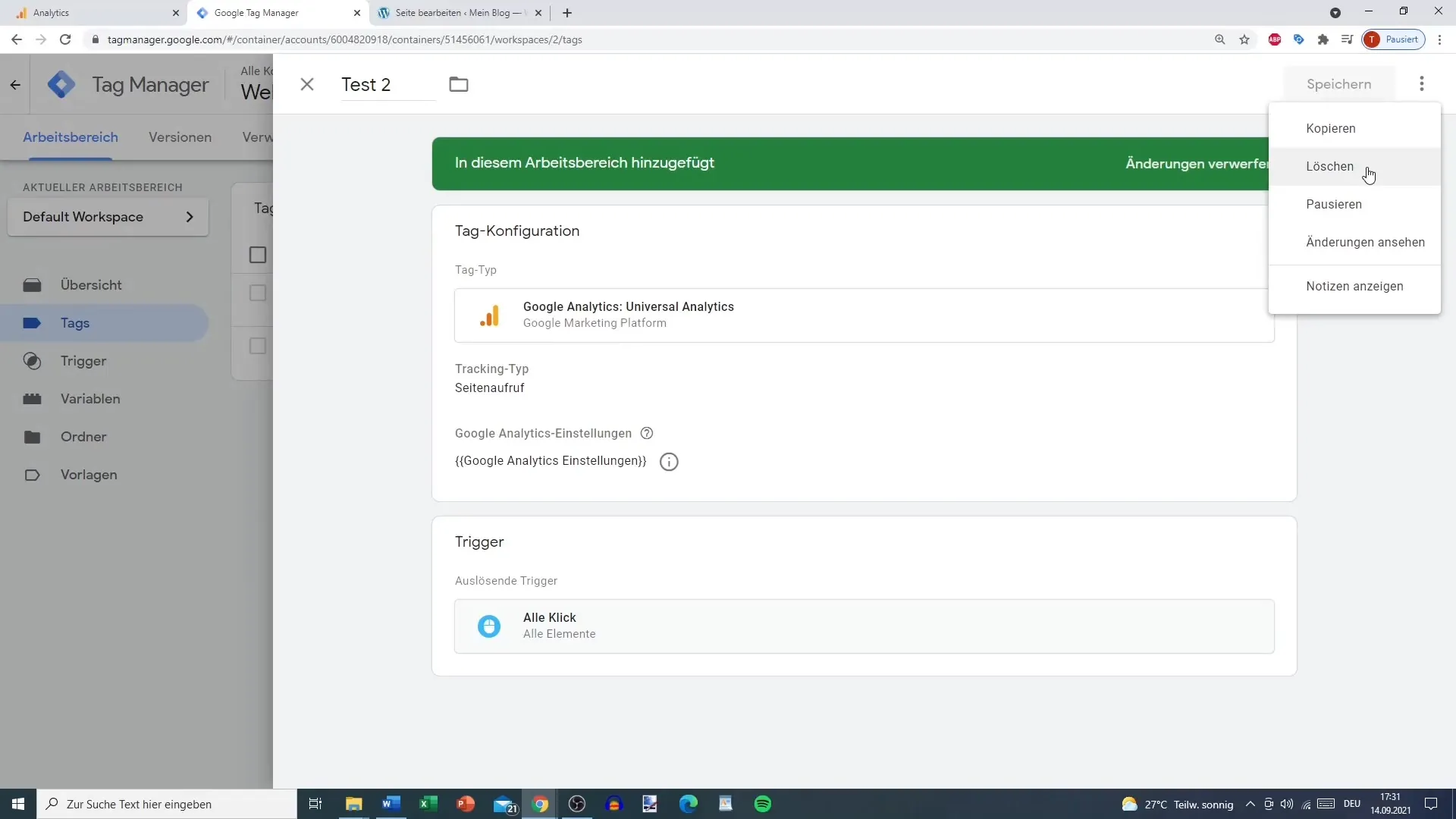Image resolution: width=1456 pixels, height=819 pixels.
Task: Show info on Google Analytics Einstellungen variable
Action: [x=669, y=461]
